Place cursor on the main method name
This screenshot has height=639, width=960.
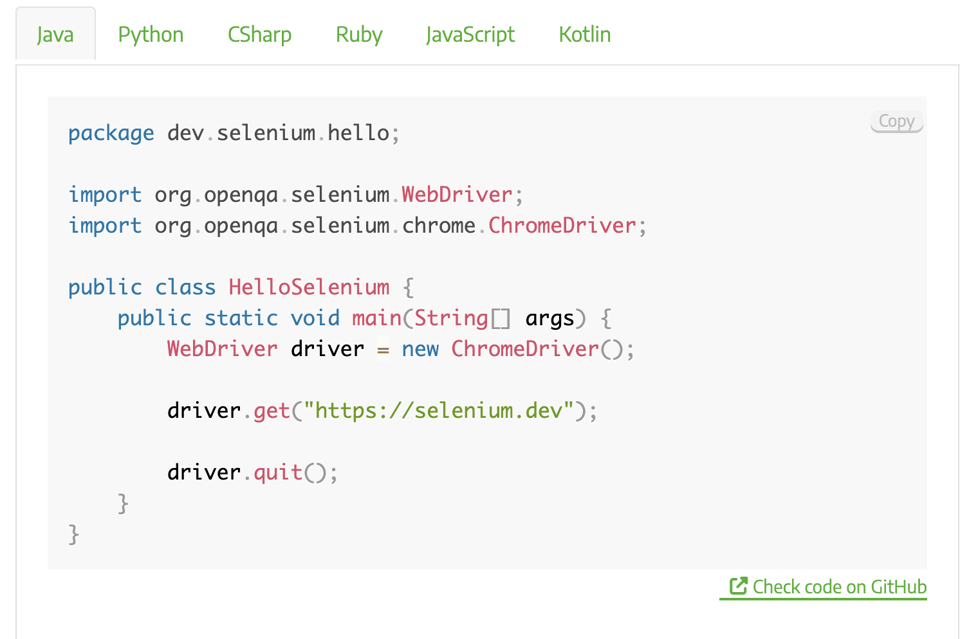click(x=376, y=318)
